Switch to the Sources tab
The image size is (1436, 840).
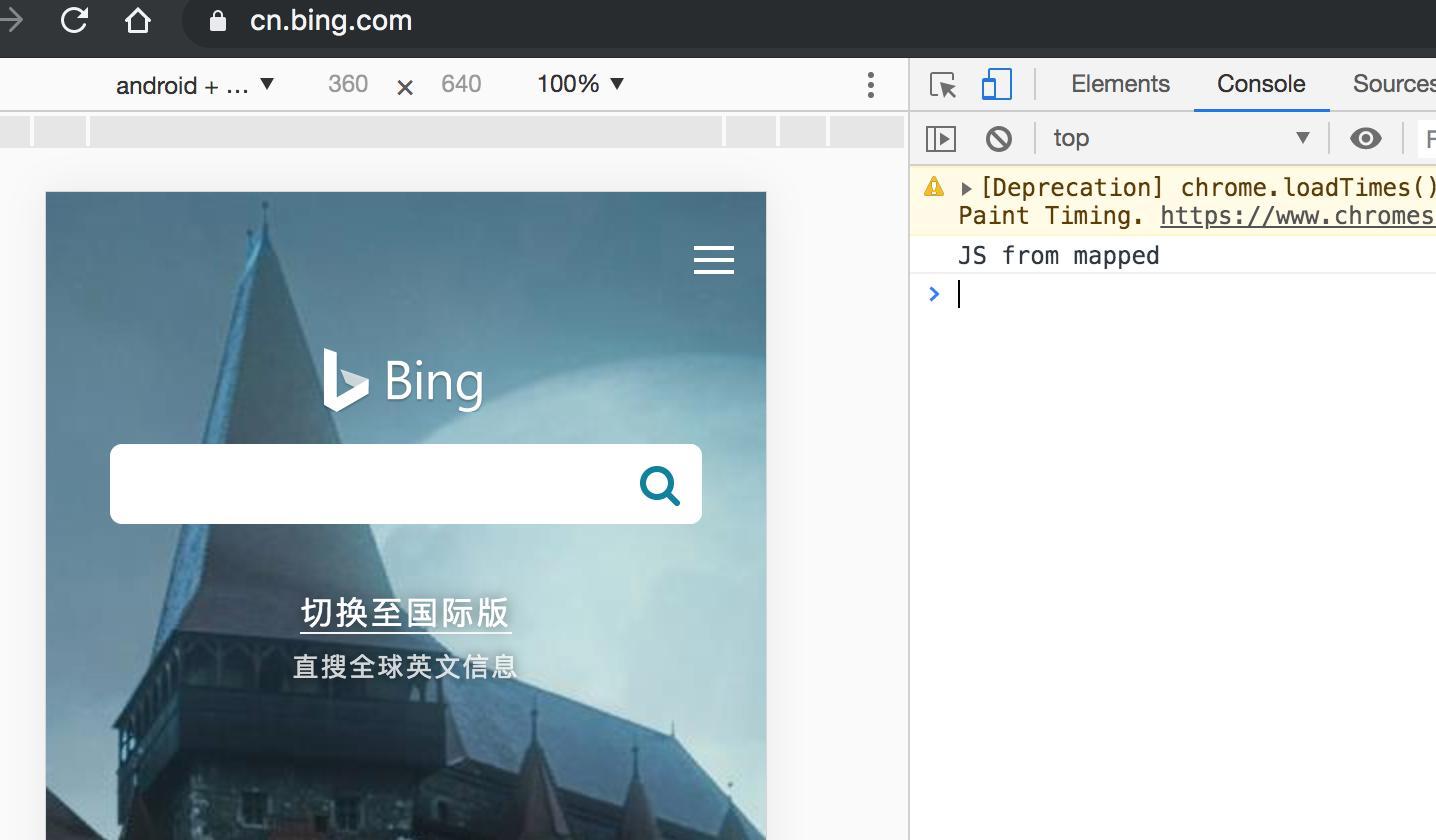[x=1393, y=84]
